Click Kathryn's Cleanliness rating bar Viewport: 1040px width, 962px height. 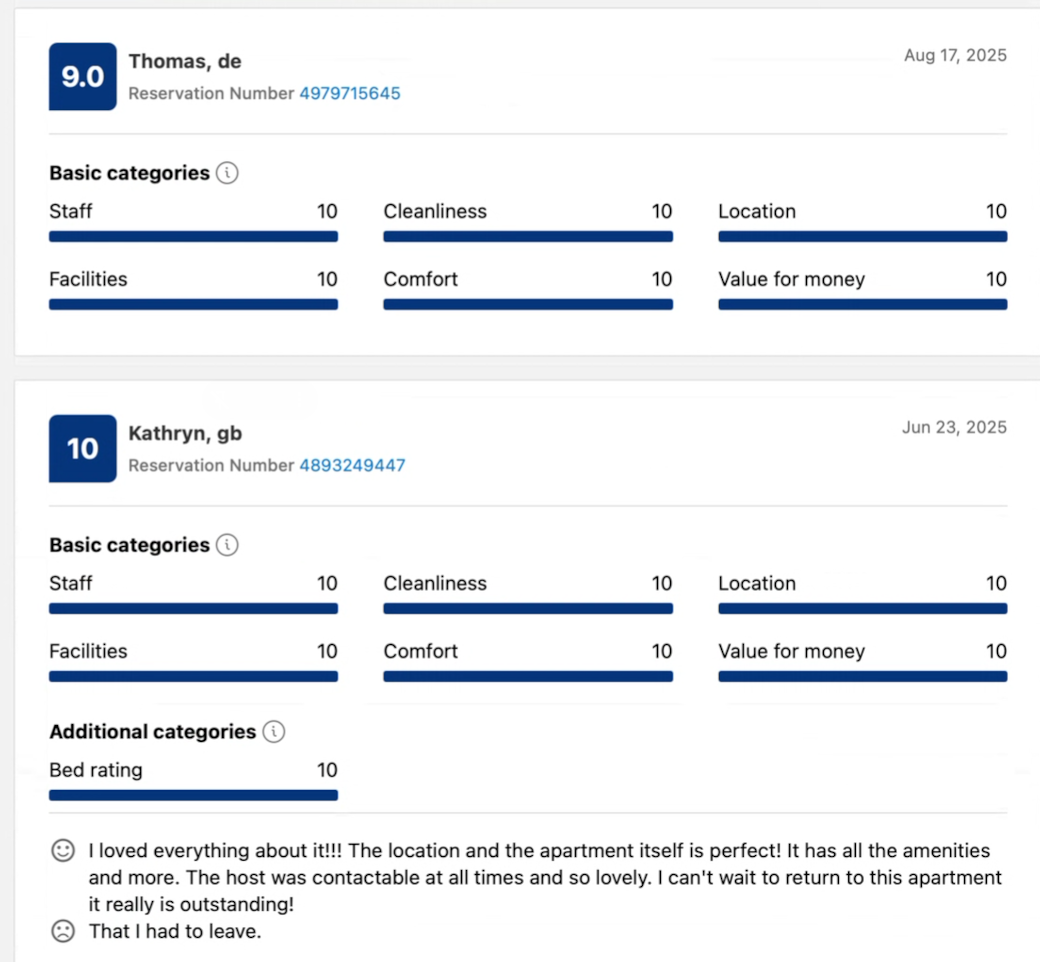[528, 608]
